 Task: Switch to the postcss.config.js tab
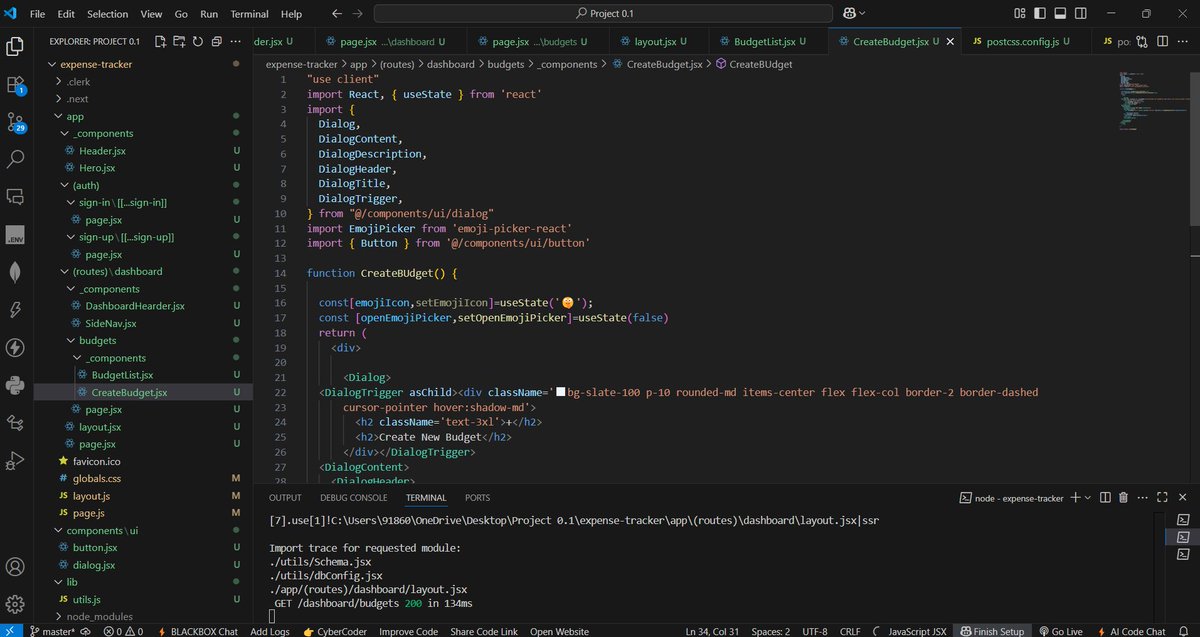(1026, 42)
